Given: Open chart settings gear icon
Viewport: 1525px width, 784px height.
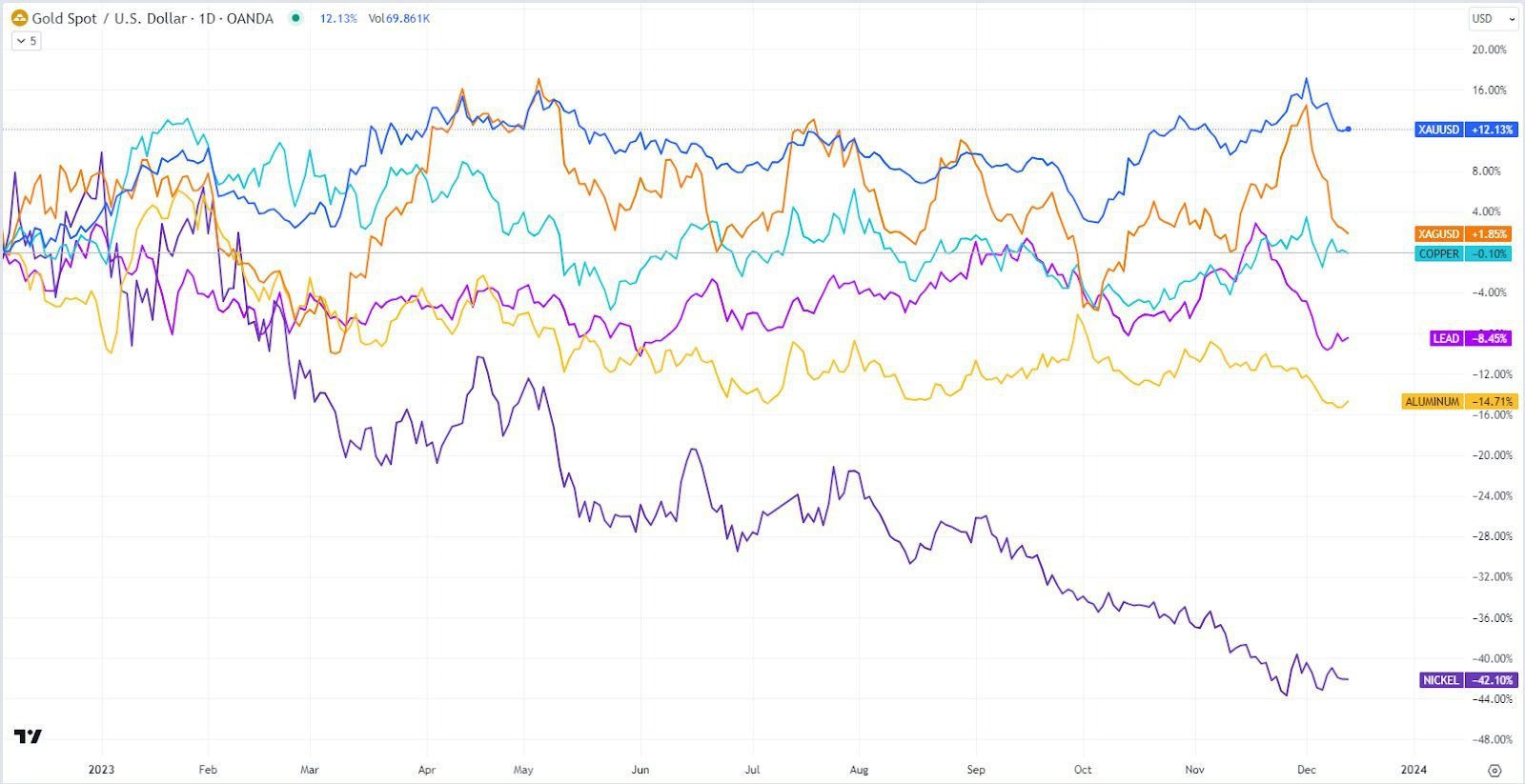Looking at the screenshot, I should (1494, 770).
